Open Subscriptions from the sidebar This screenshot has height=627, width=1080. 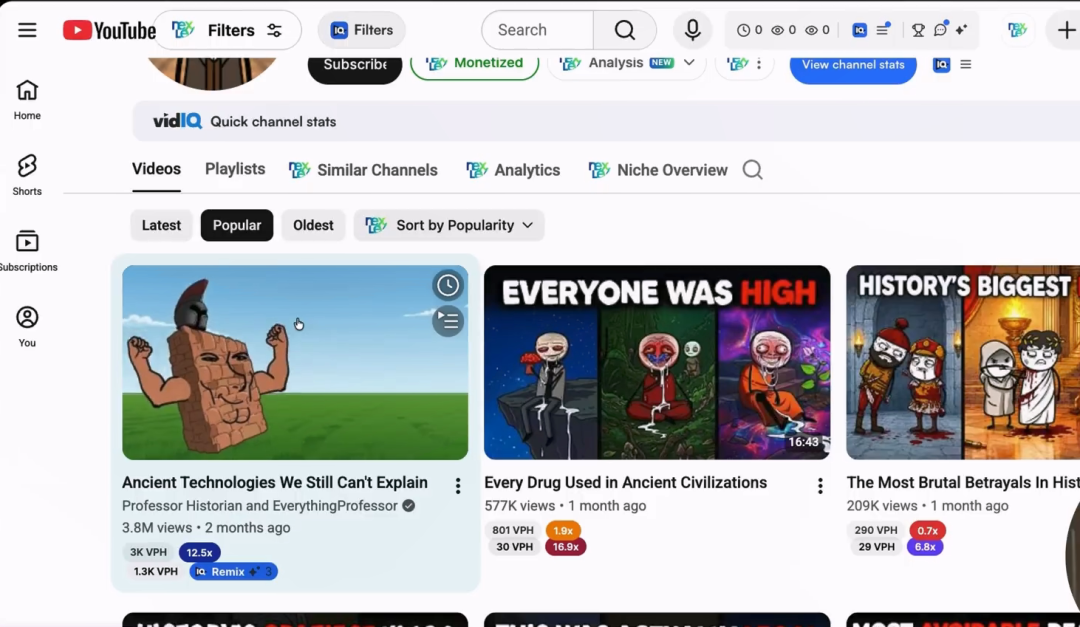(27, 251)
